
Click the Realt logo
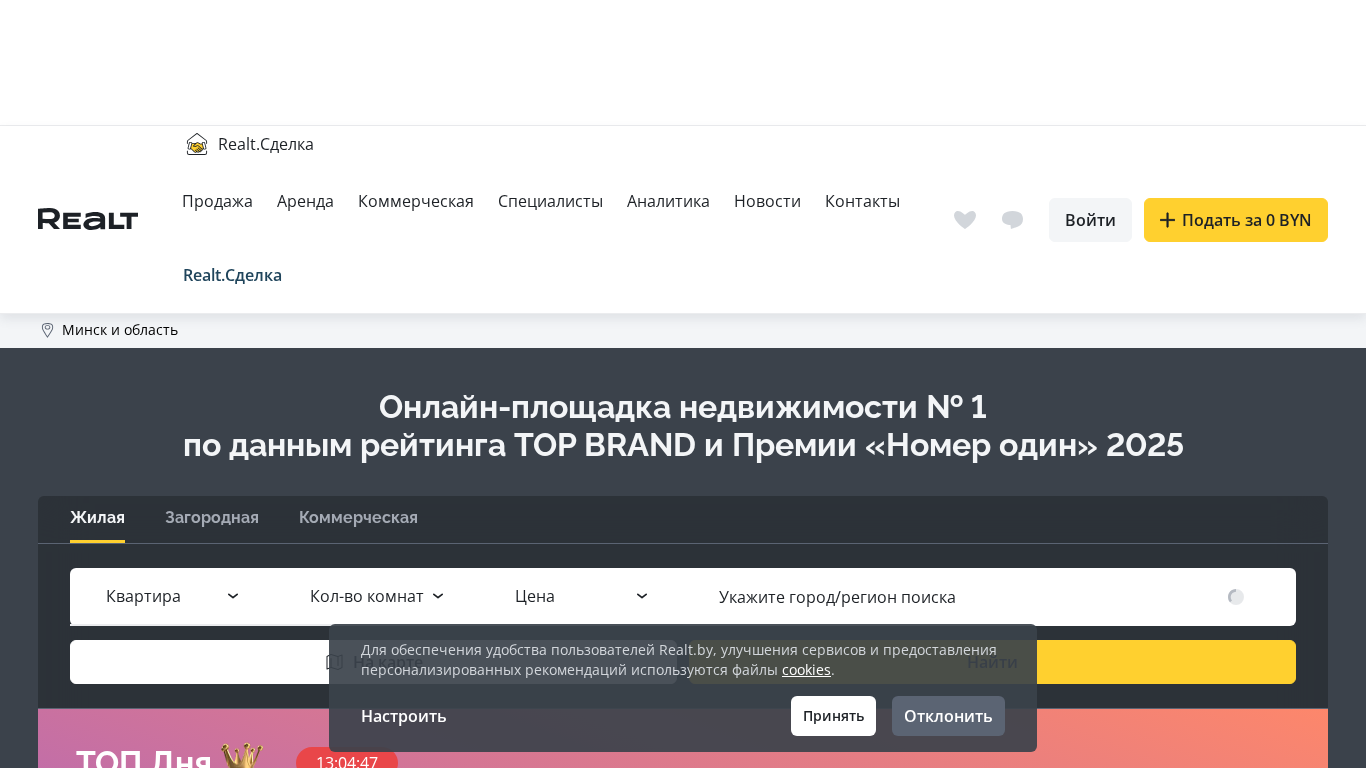tap(88, 219)
